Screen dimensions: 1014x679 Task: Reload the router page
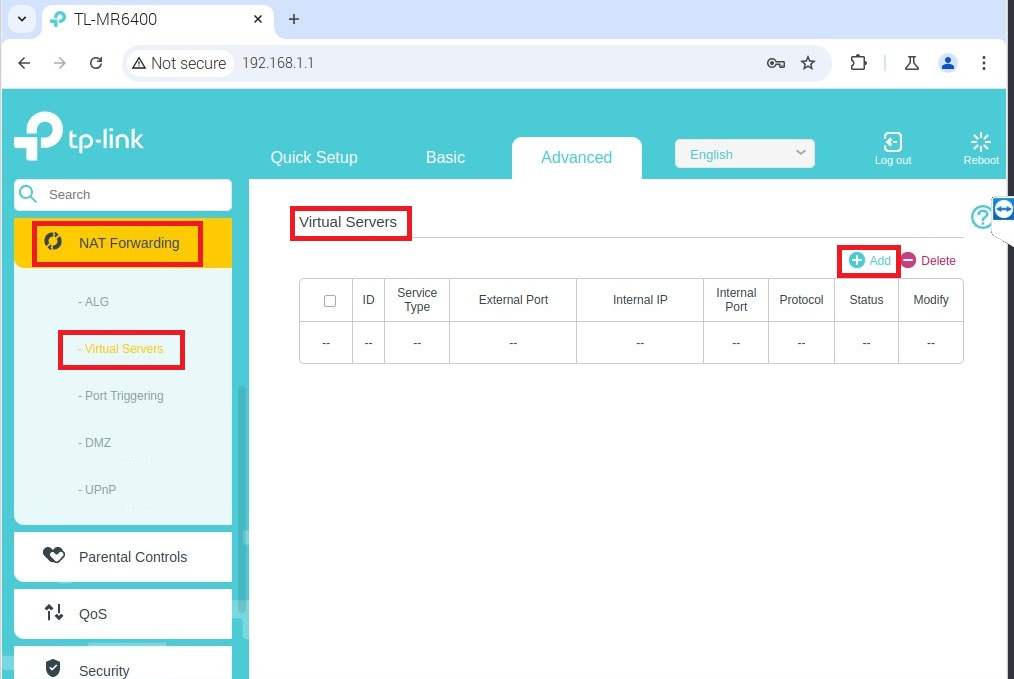coord(96,63)
